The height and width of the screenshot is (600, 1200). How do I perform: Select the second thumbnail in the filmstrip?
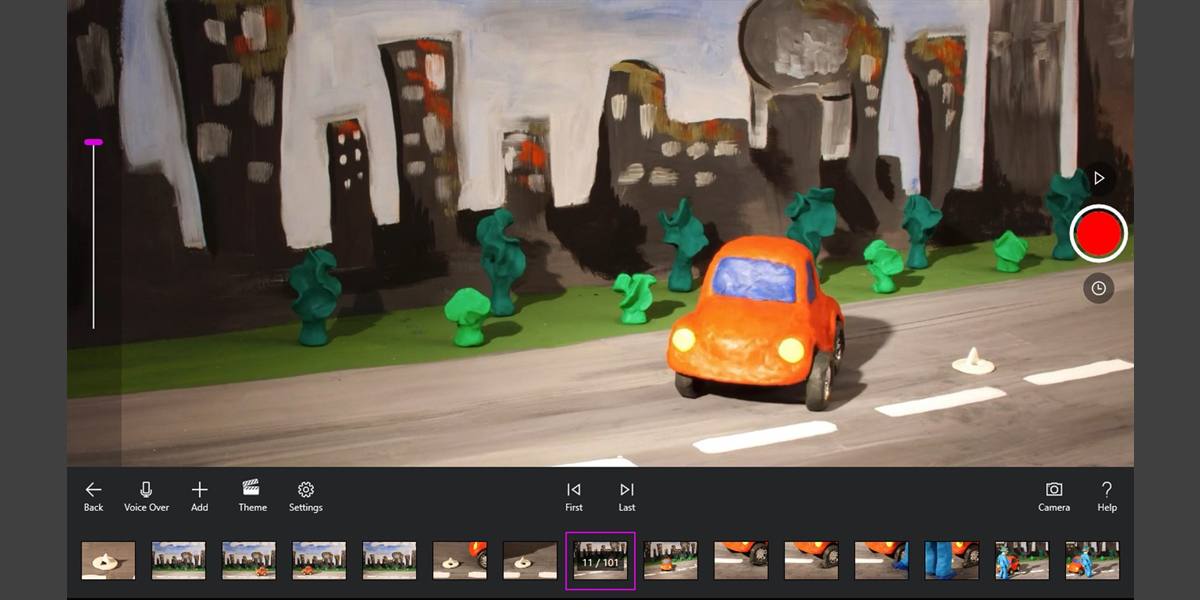(x=177, y=560)
